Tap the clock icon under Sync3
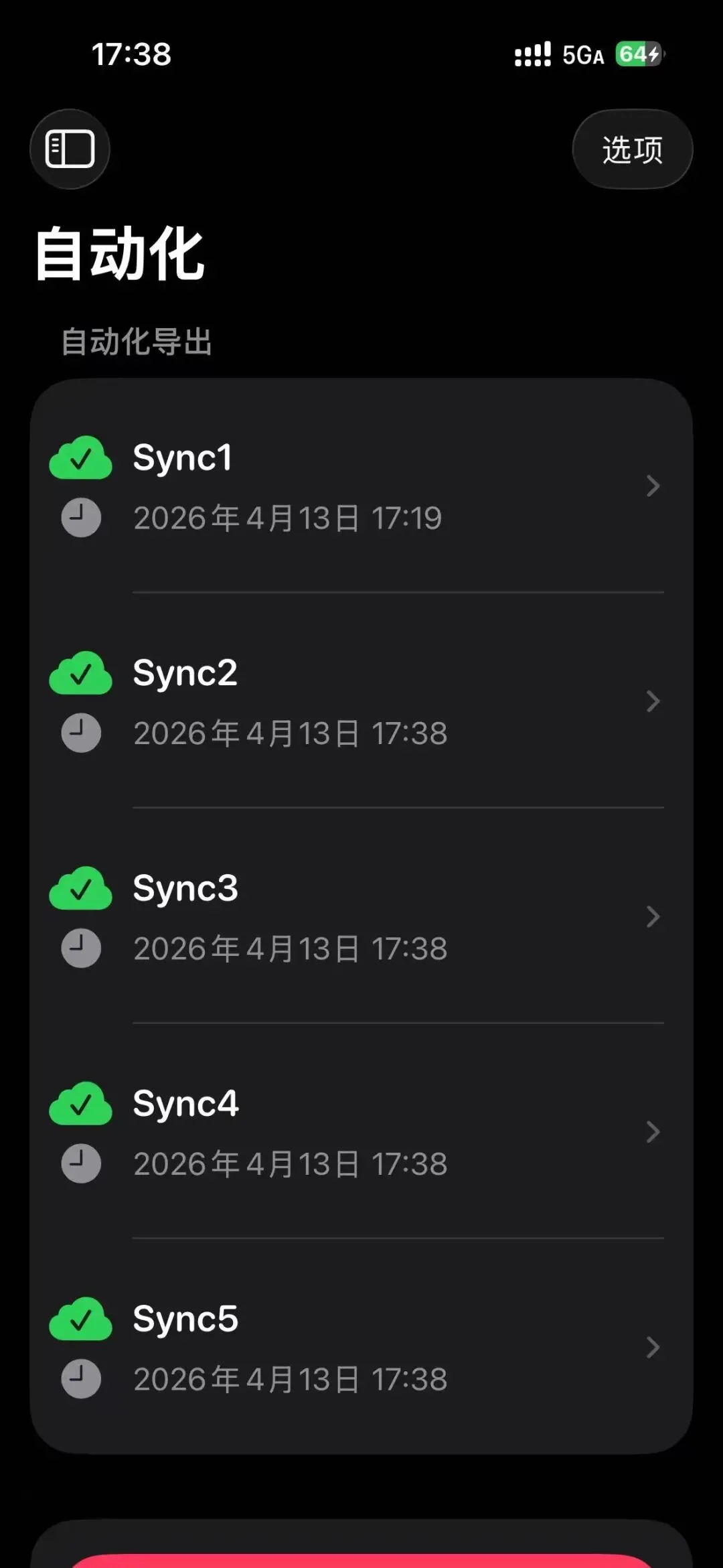Screen dimensions: 723x1568 81,948
